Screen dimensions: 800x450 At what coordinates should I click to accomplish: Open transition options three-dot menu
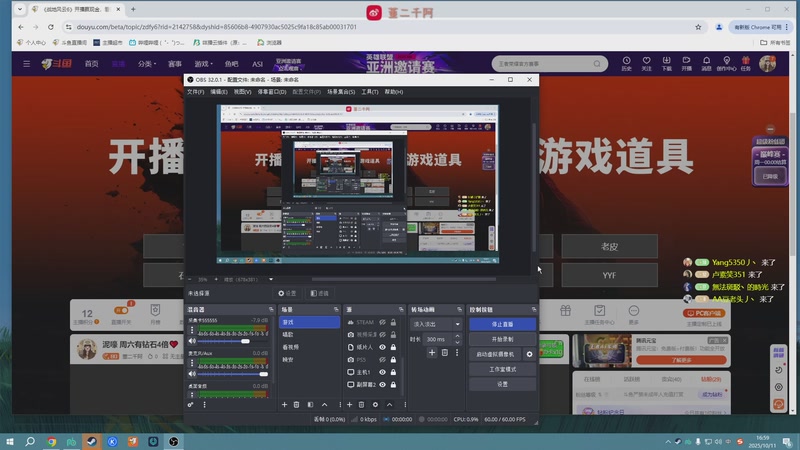click(457, 353)
